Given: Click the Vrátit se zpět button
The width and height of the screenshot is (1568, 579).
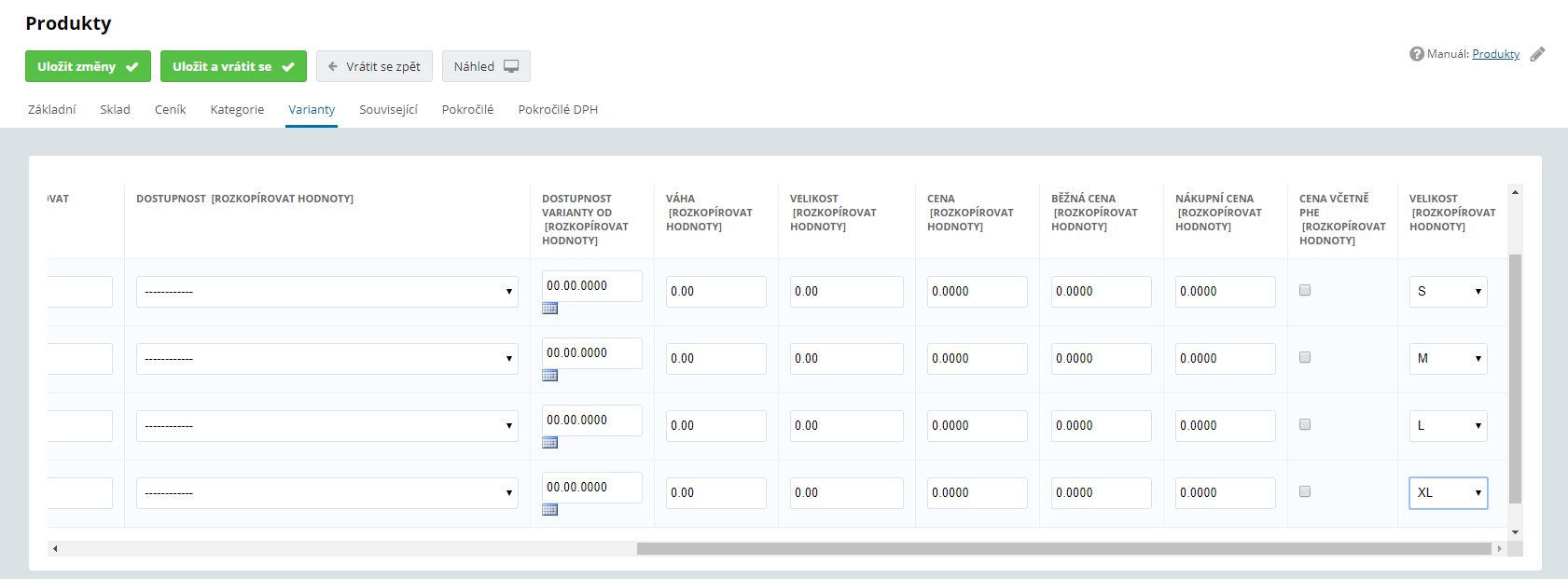Looking at the screenshot, I should point(374,66).
